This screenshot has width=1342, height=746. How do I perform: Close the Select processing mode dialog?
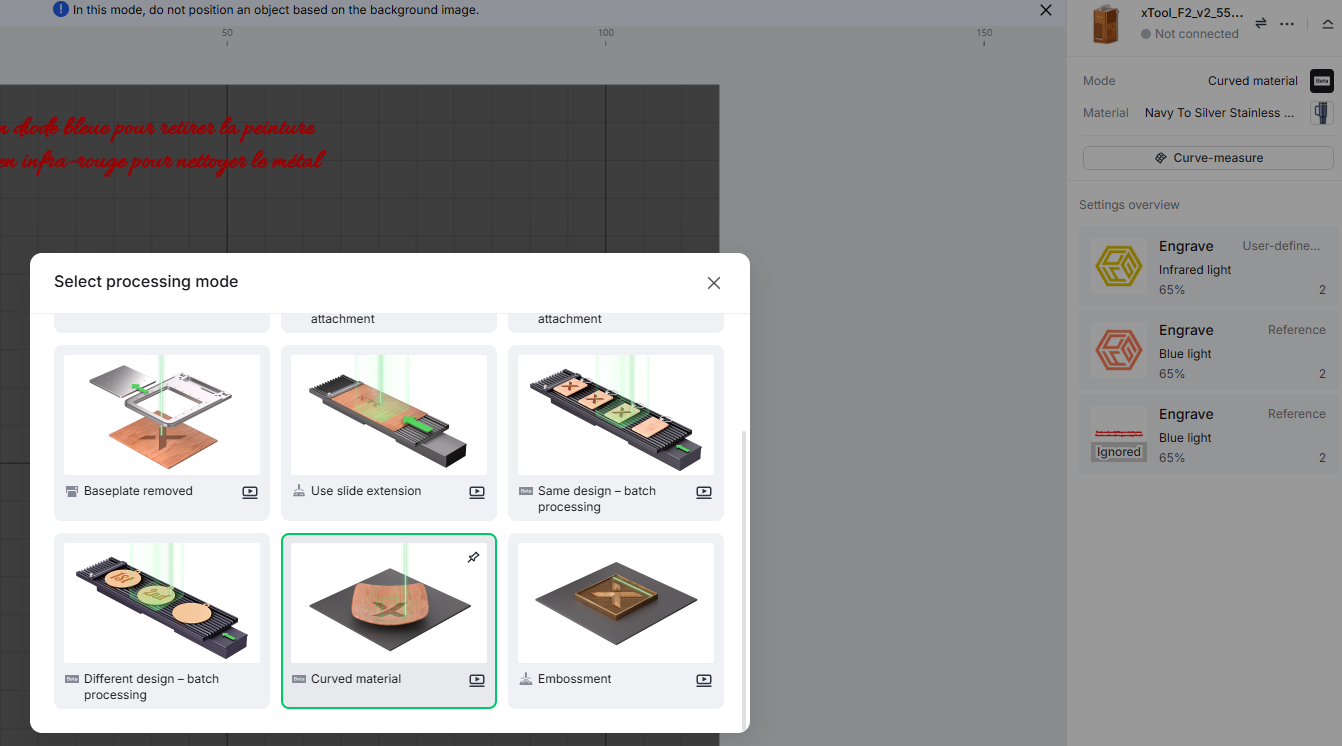(714, 283)
